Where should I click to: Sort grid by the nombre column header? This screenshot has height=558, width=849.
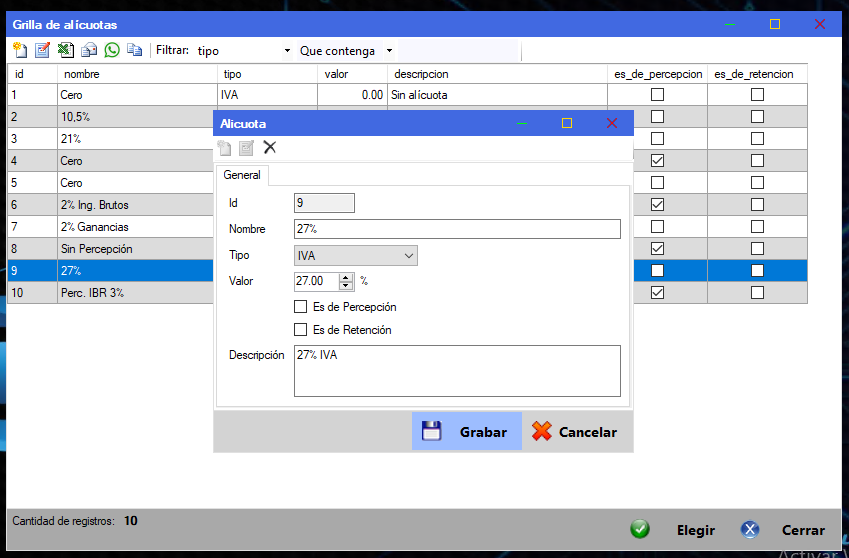point(137,74)
